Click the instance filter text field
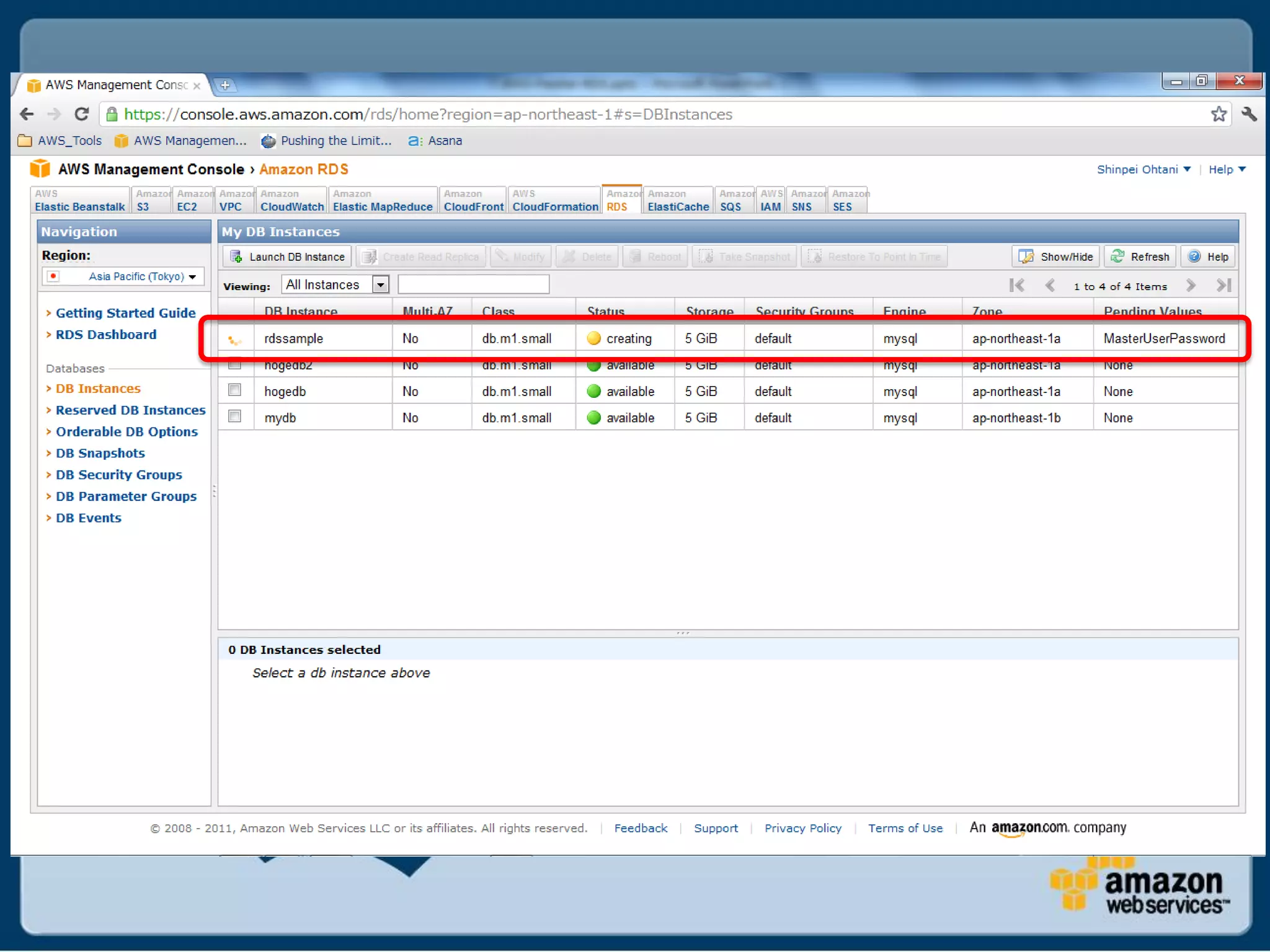The width and height of the screenshot is (1270, 952). click(x=473, y=284)
